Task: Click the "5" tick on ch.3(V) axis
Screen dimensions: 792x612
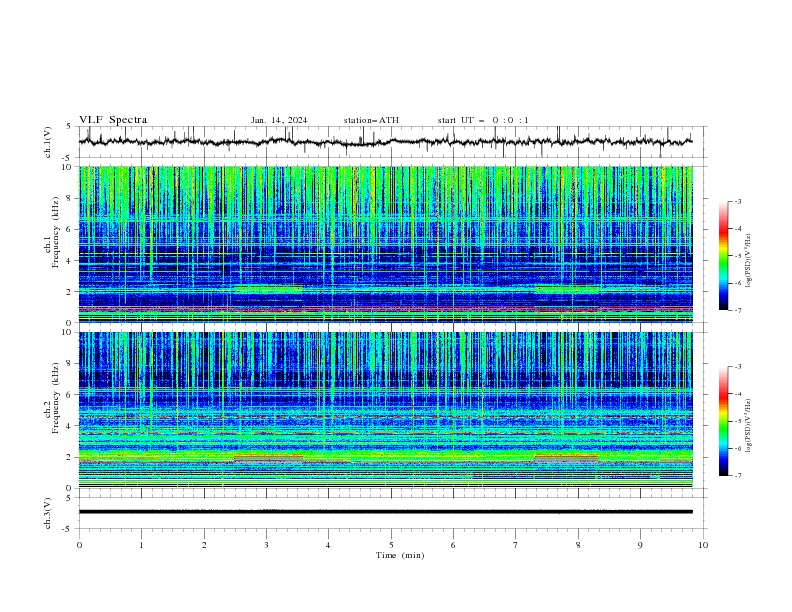Action: pos(70,498)
